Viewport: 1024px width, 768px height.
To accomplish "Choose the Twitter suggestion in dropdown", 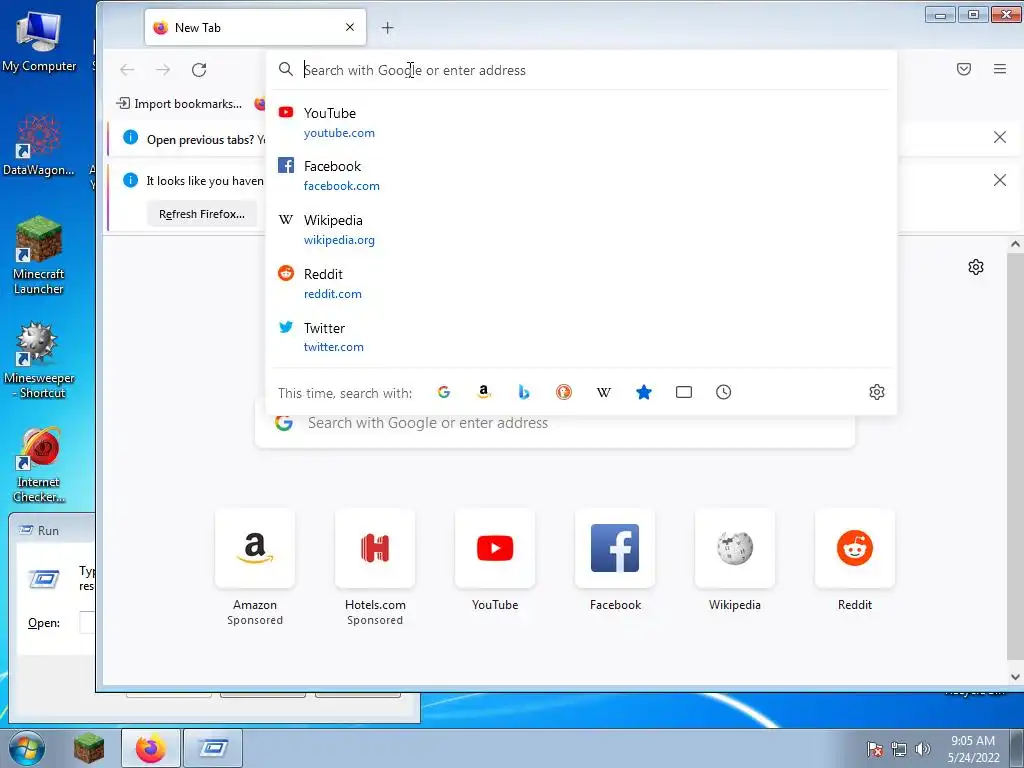I will coord(581,337).
